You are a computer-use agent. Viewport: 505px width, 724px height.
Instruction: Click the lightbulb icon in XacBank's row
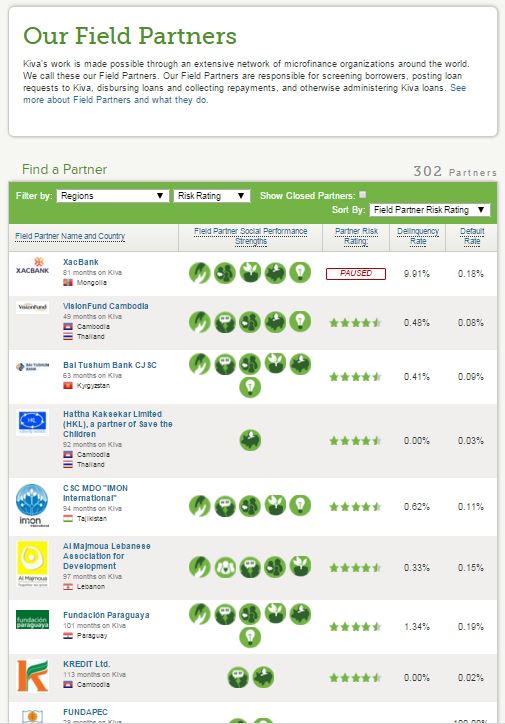[x=300, y=272]
